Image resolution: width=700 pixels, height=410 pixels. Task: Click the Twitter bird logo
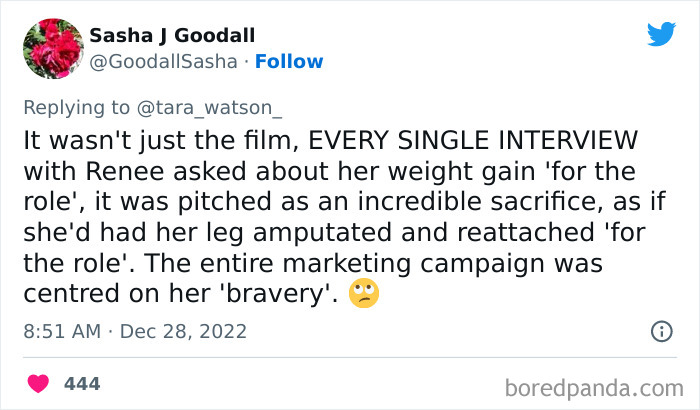coord(661,34)
